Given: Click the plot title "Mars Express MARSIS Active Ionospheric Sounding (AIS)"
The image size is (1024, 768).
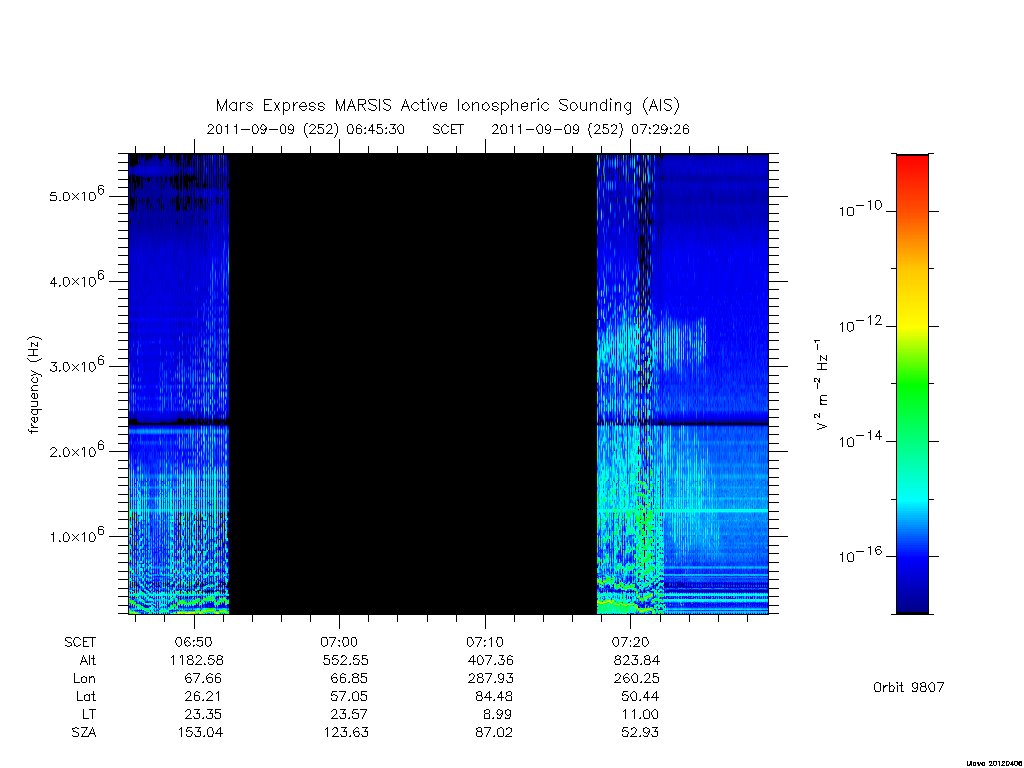Looking at the screenshot, I should click(x=447, y=106).
